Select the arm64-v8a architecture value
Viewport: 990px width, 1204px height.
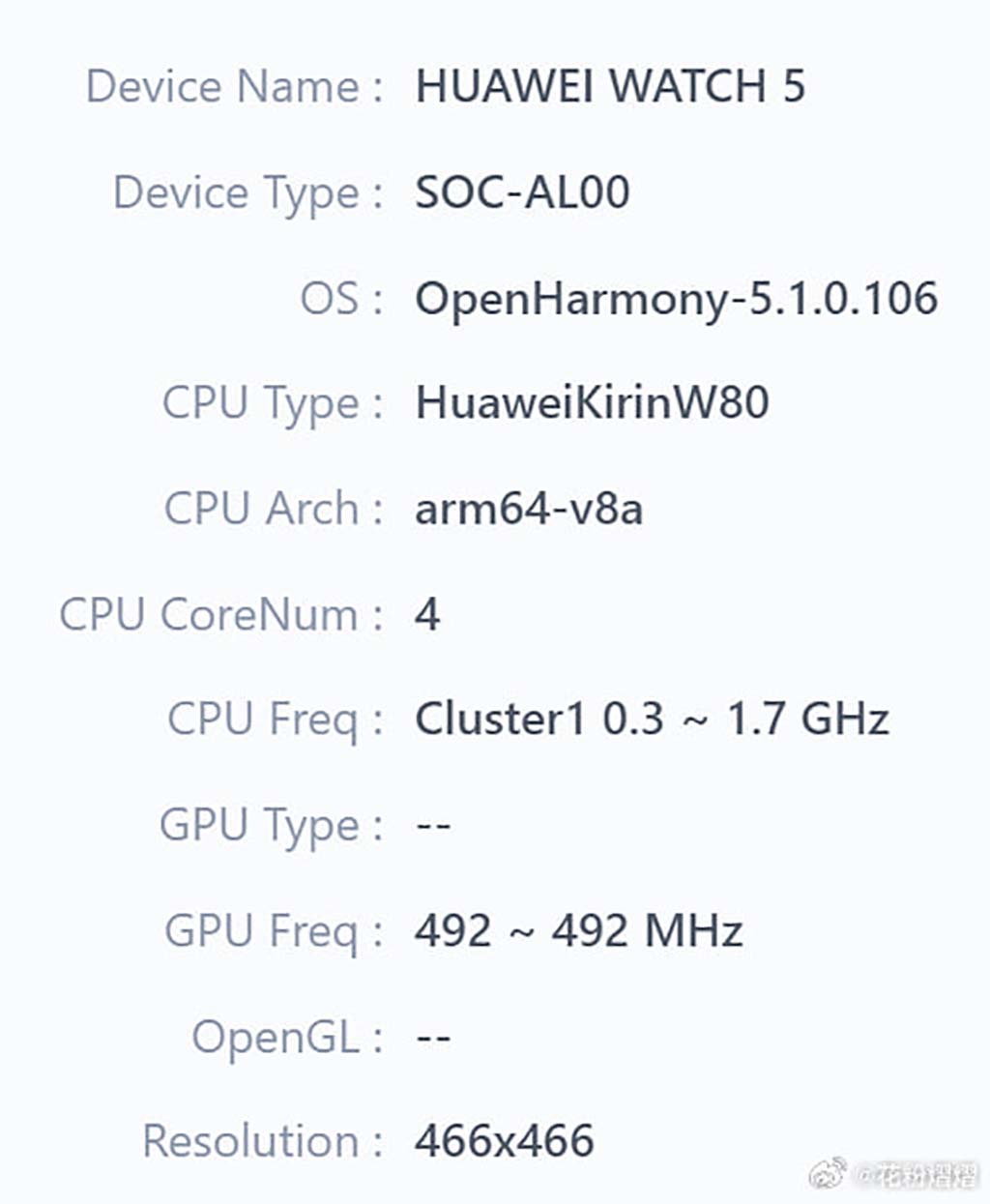pos(528,509)
